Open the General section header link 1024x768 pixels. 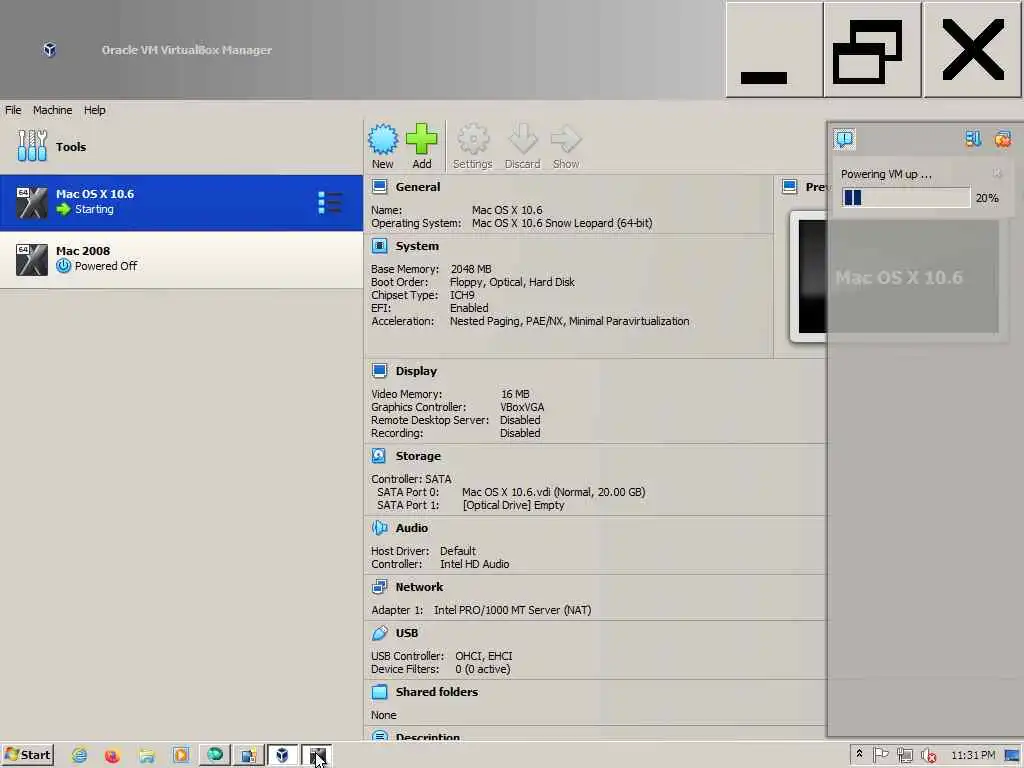418,187
